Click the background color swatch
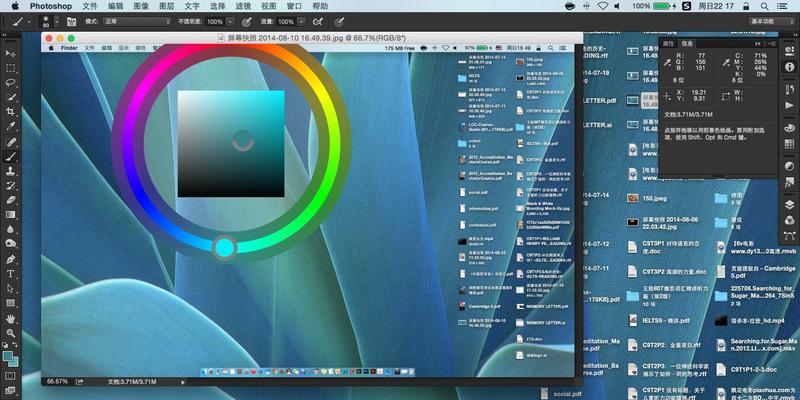The width and height of the screenshot is (800, 400). [x=15, y=362]
